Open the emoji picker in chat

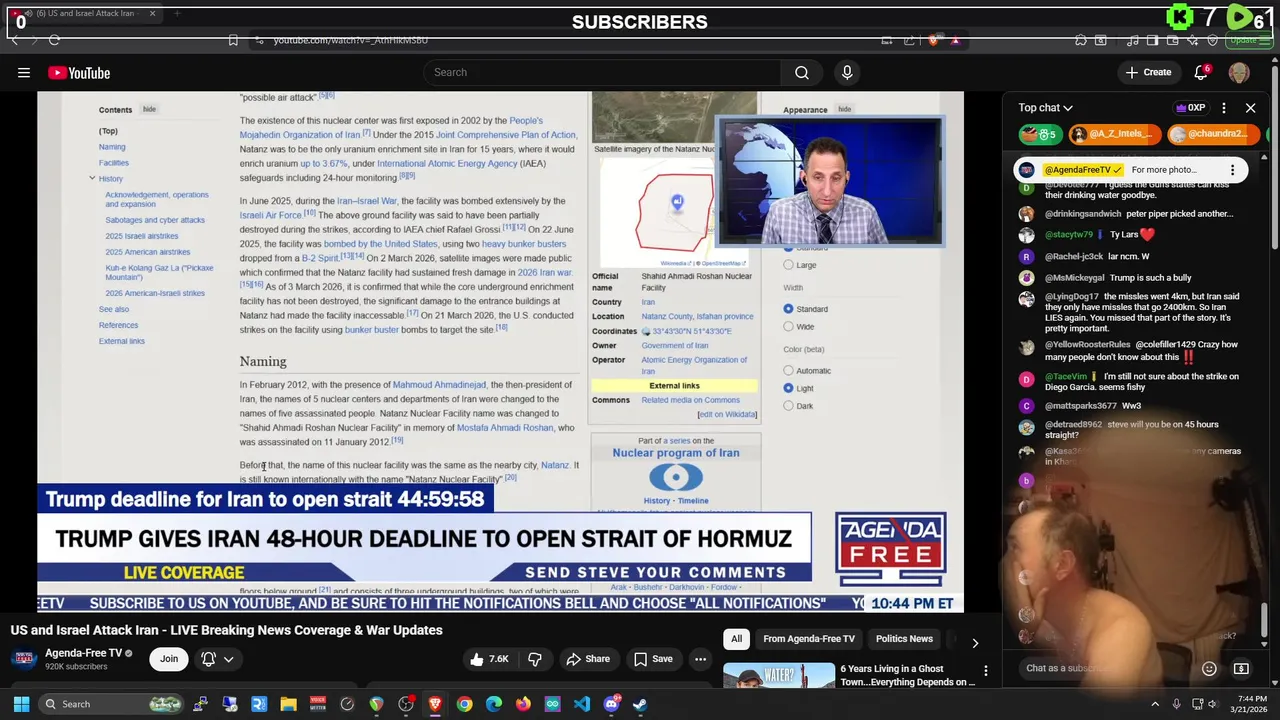click(x=1209, y=668)
